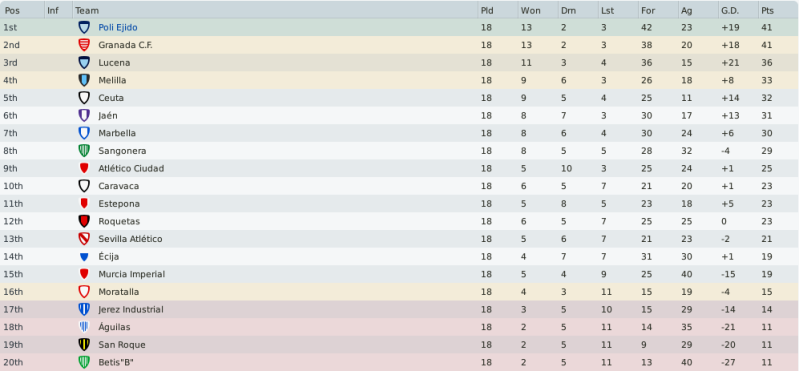Select the 16th place Moratalla row
799x371 pixels.
[x=400, y=292]
